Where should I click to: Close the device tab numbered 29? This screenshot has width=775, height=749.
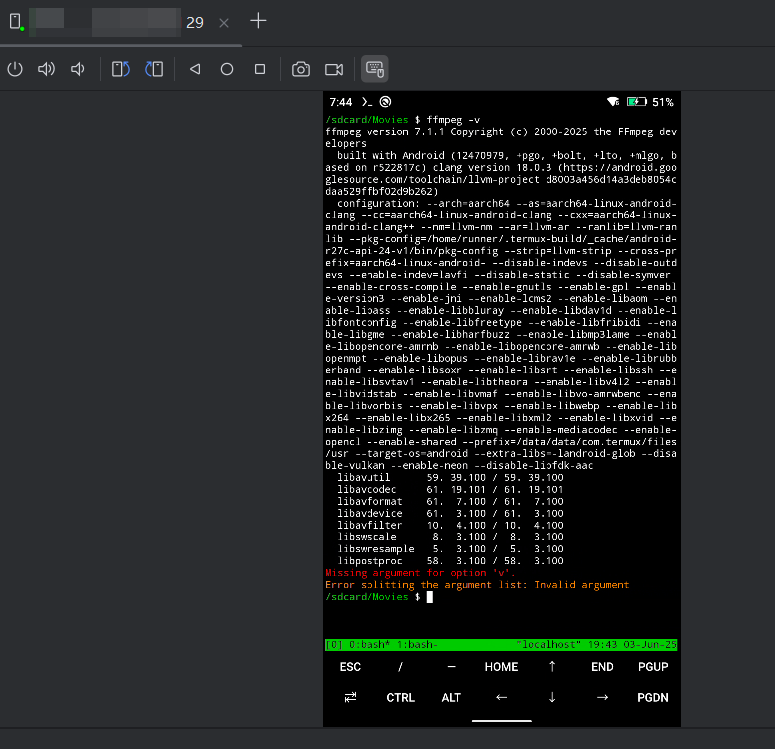pyautogui.click(x=224, y=23)
